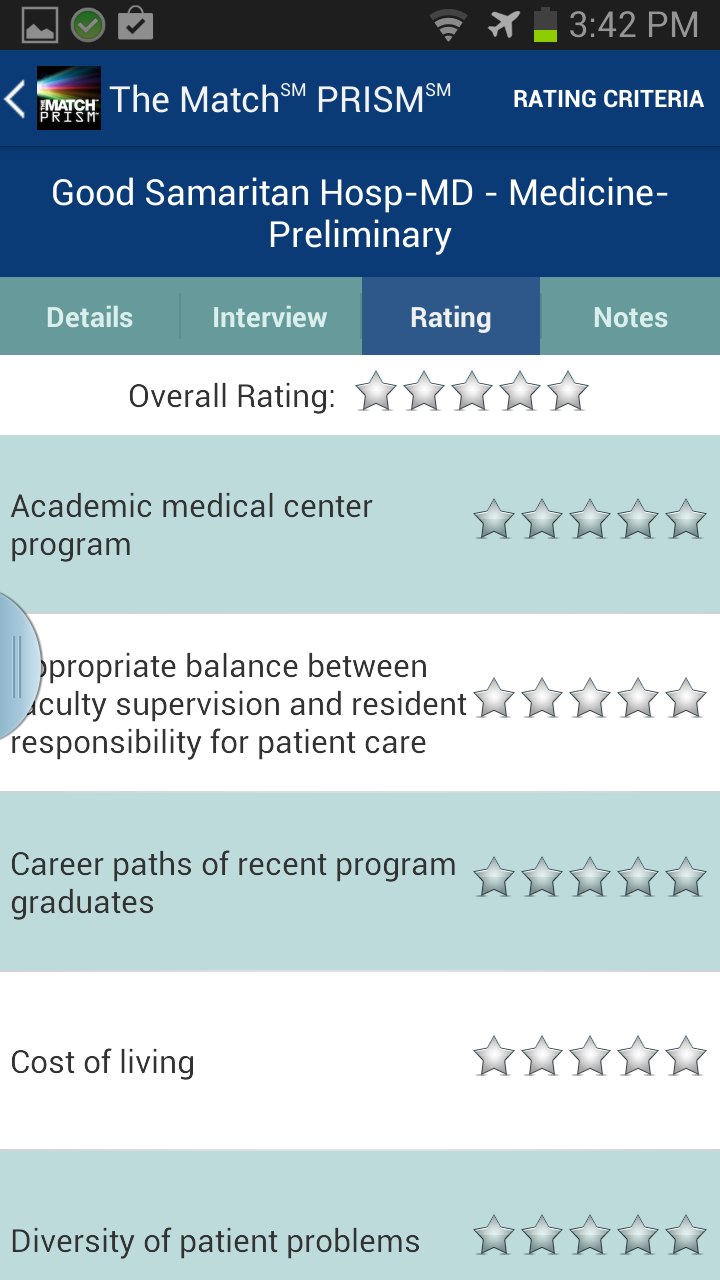Open the Notes tab
Image resolution: width=720 pixels, height=1280 pixels.
pyautogui.click(x=630, y=317)
